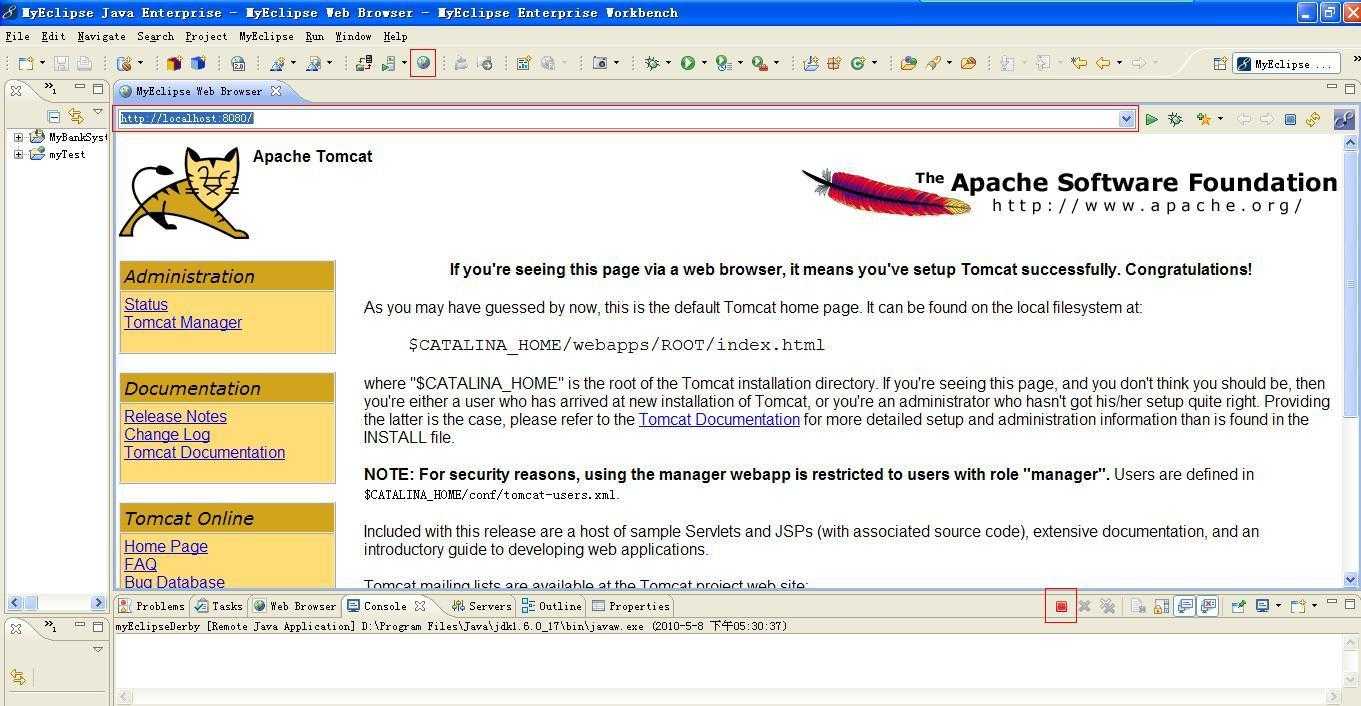Toggle Scroll Lock in Console toolbar
The image size is (1361, 706).
1161,606
